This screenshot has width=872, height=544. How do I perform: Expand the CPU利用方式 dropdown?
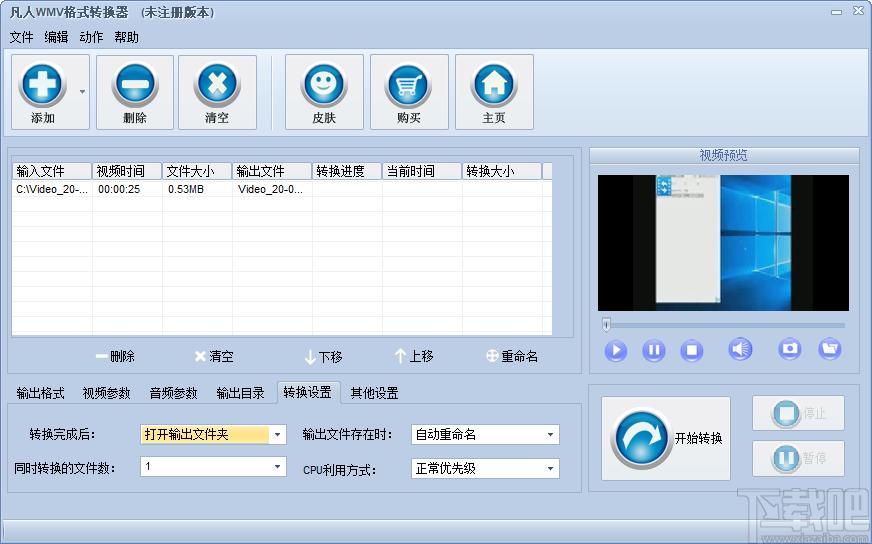(x=550, y=468)
